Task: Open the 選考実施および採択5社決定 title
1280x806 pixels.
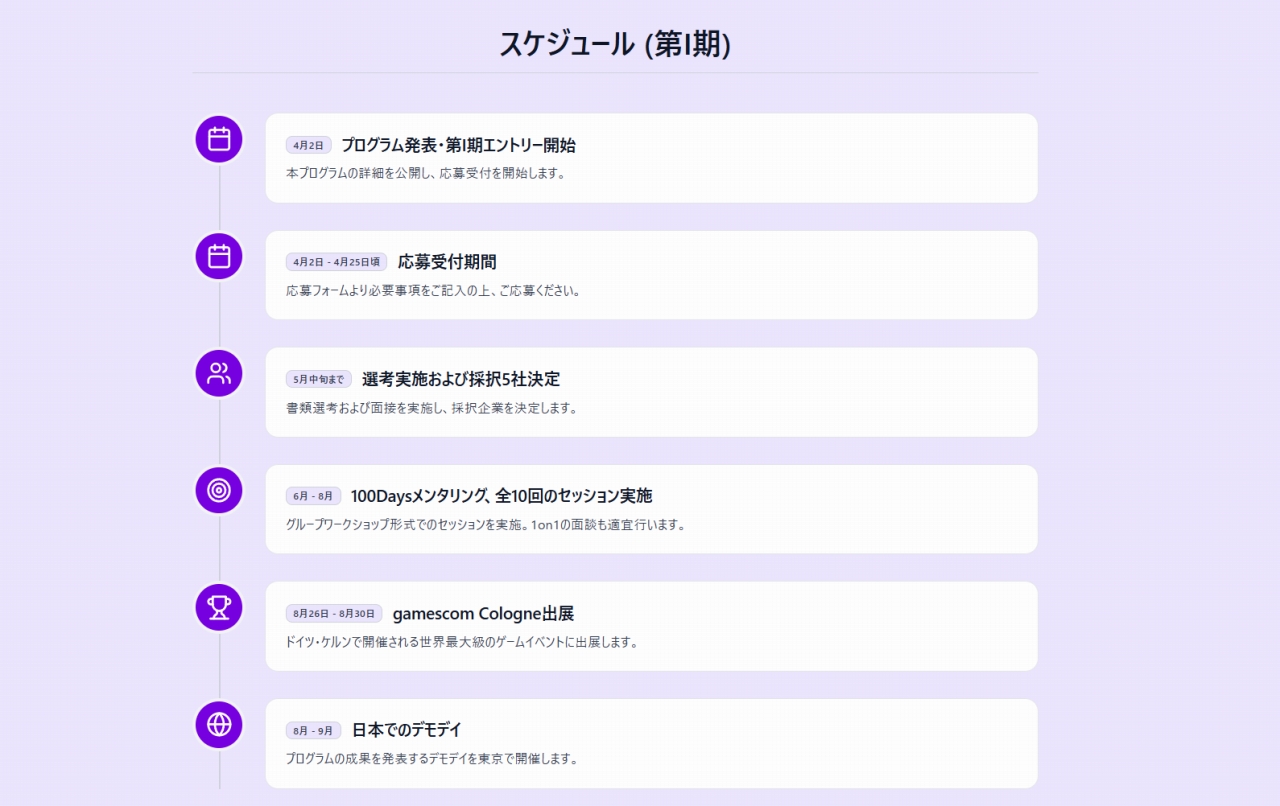Action: coord(461,379)
